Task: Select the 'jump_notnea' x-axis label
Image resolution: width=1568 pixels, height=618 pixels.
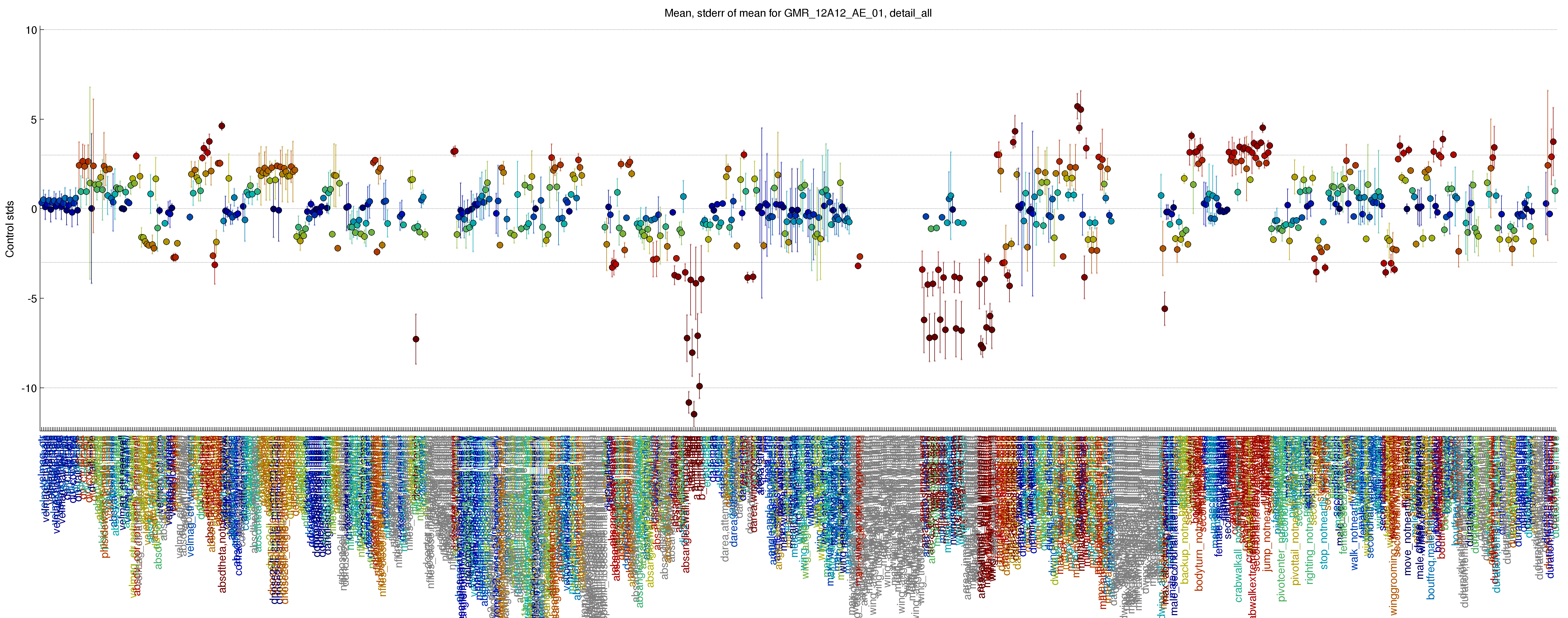Action: (1267, 542)
